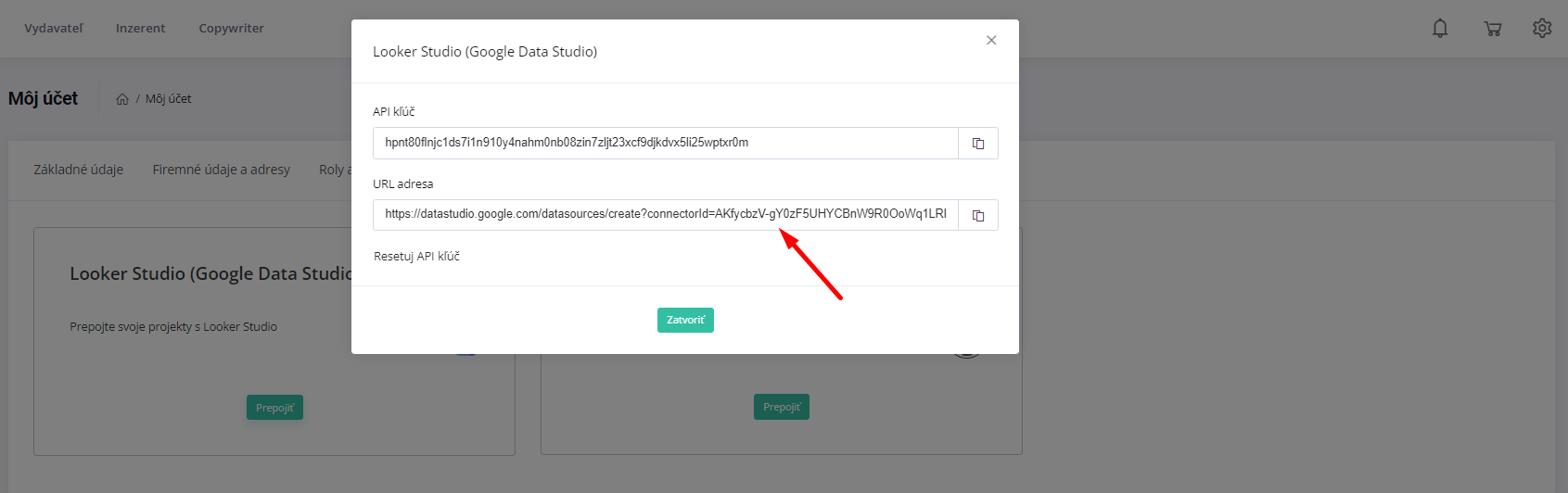Open the settings gear icon

tap(1542, 29)
